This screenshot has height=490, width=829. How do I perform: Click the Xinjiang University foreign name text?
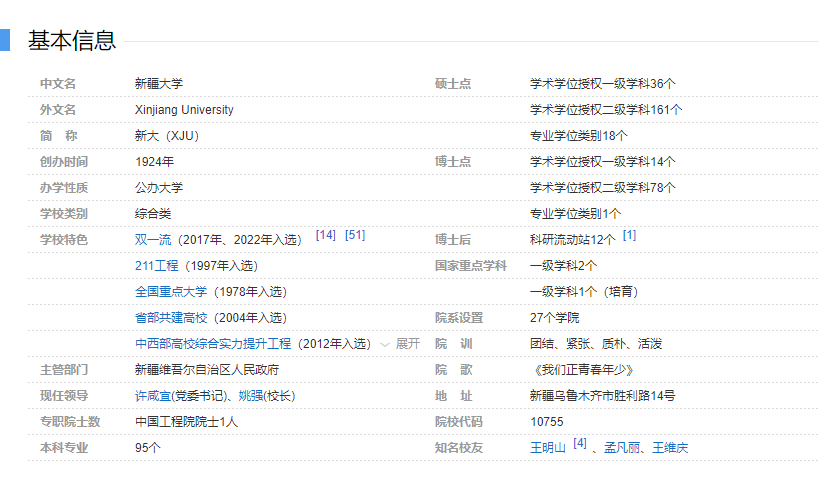pyautogui.click(x=184, y=110)
